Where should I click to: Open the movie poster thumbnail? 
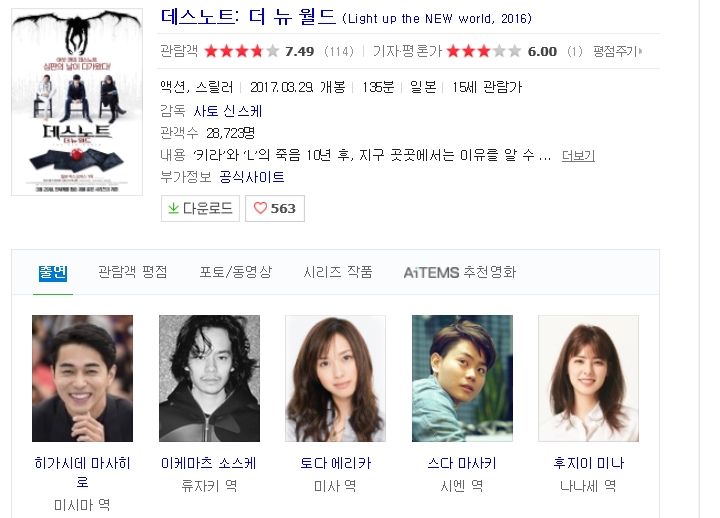tap(77, 102)
